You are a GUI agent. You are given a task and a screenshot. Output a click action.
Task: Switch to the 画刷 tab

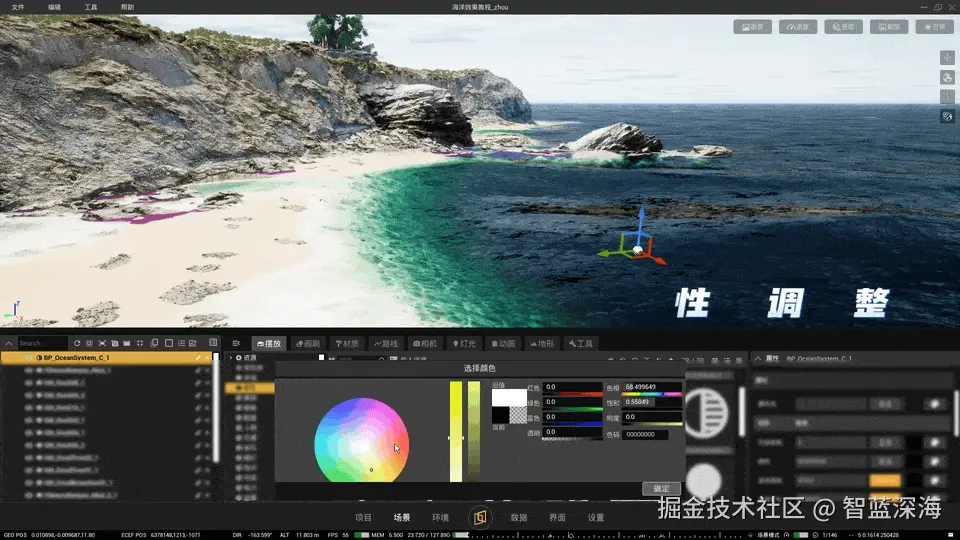[x=309, y=343]
